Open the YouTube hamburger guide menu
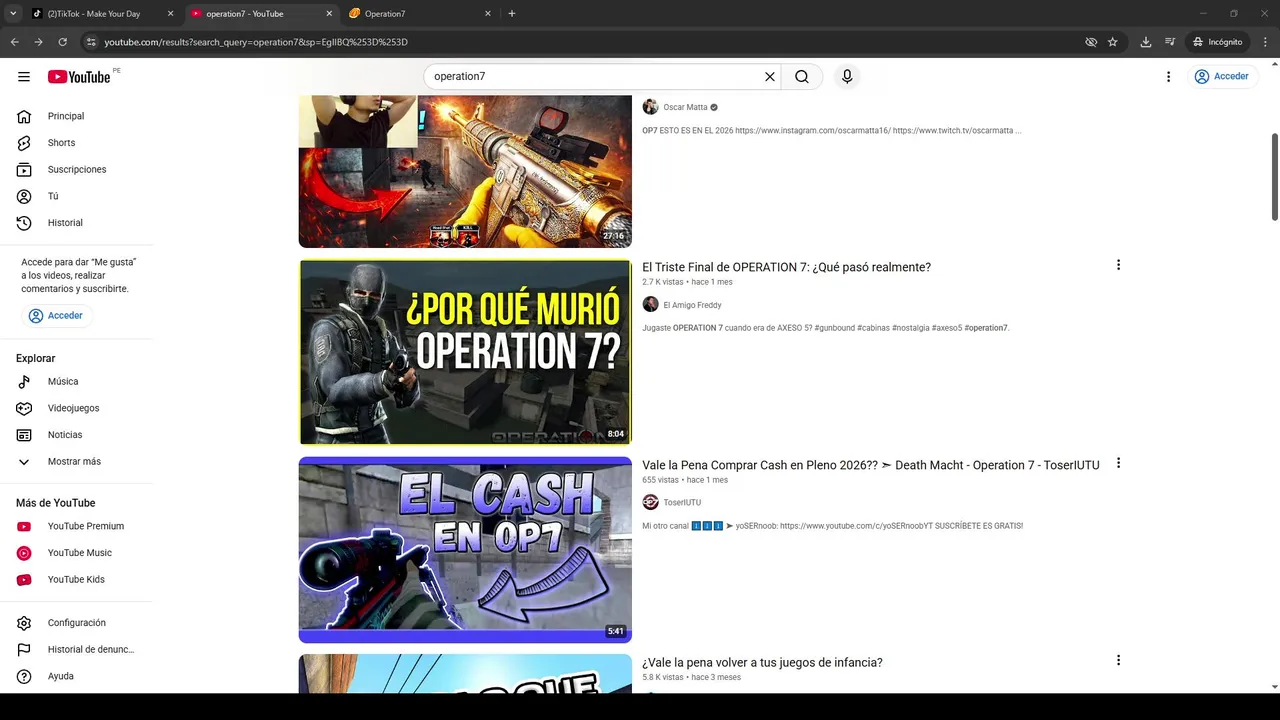1280x720 pixels. click(x=24, y=77)
